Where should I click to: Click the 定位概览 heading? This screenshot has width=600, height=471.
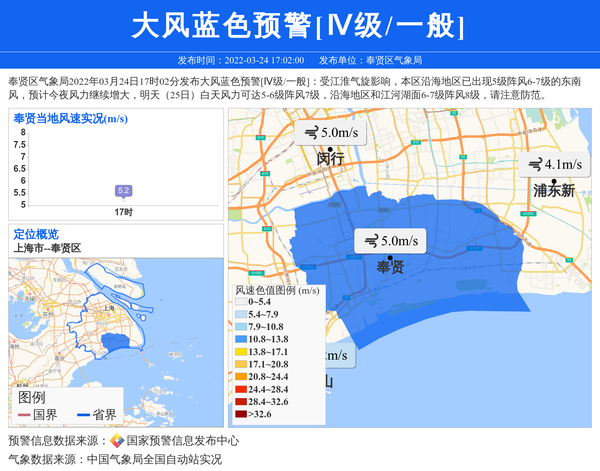pyautogui.click(x=36, y=234)
